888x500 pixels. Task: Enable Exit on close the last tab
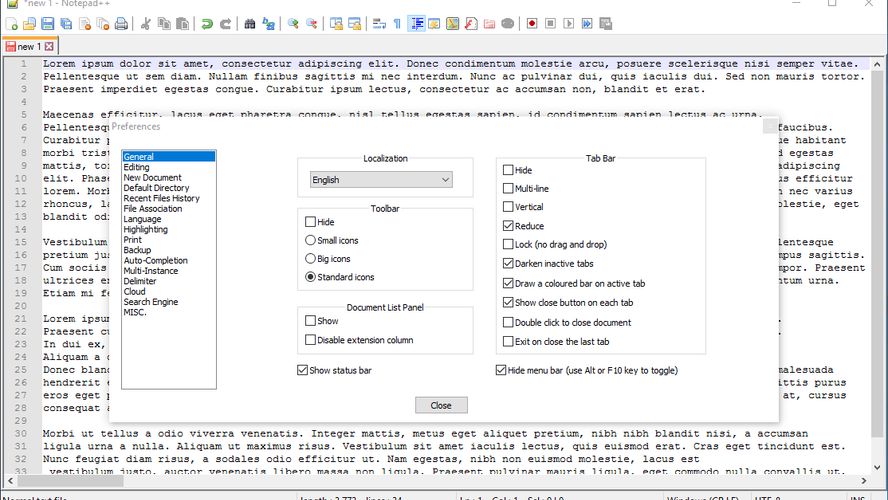pyautogui.click(x=508, y=341)
